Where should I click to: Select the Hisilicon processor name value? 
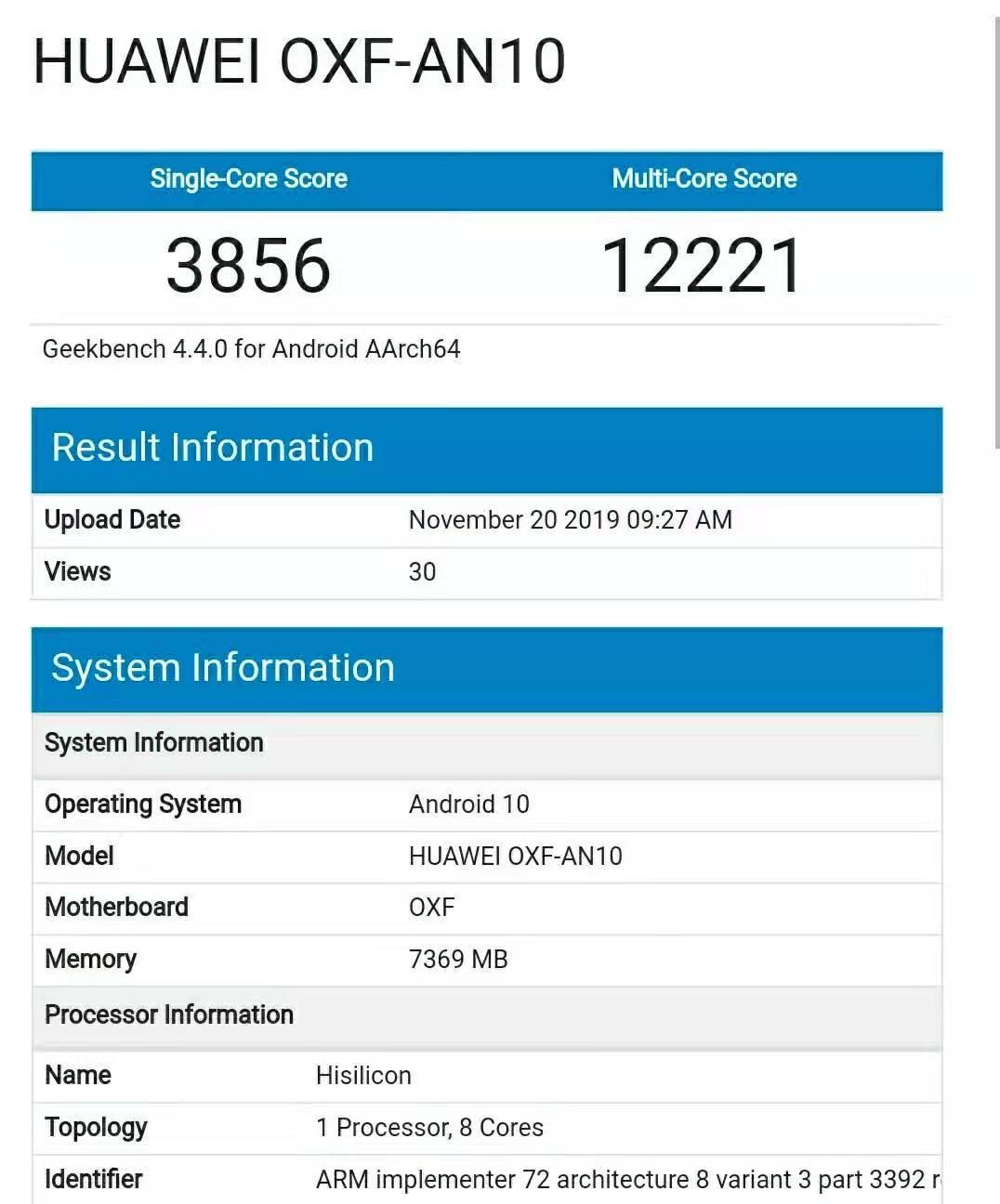click(x=363, y=1076)
